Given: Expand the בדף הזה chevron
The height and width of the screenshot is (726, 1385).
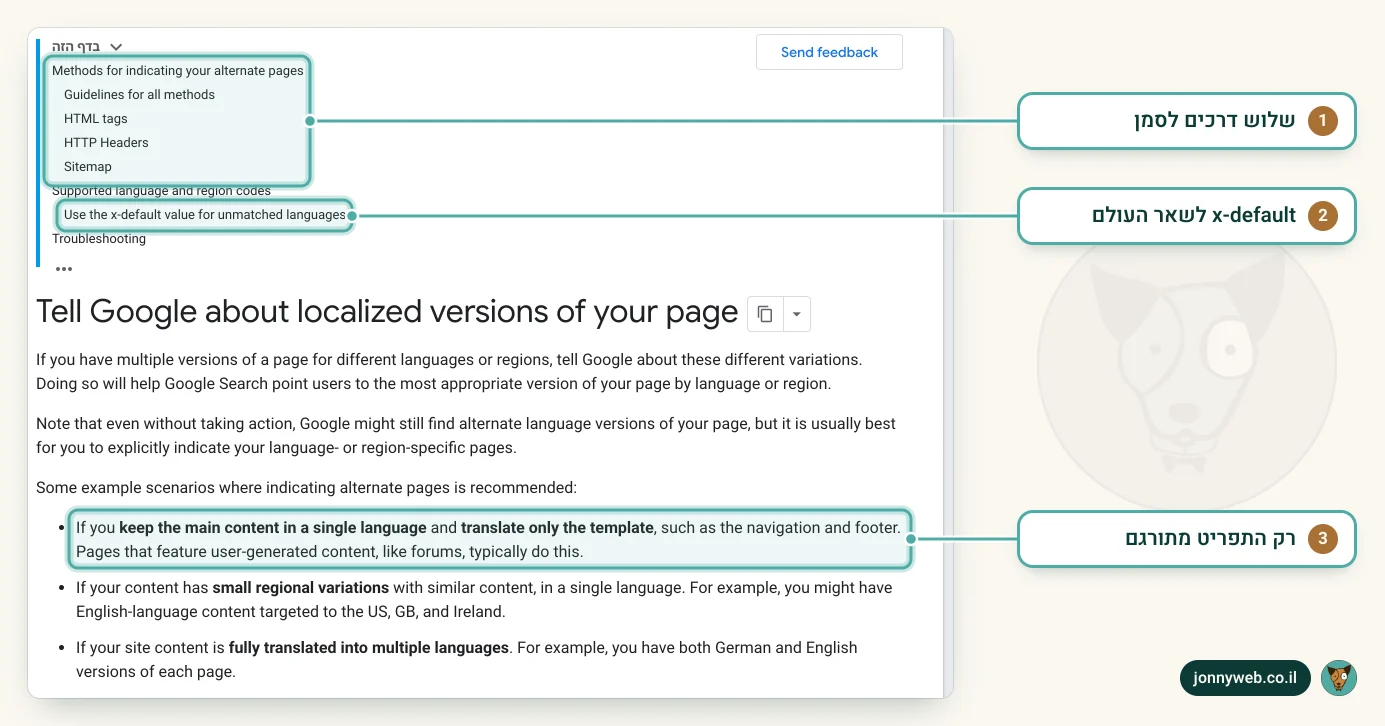Looking at the screenshot, I should coord(116,47).
